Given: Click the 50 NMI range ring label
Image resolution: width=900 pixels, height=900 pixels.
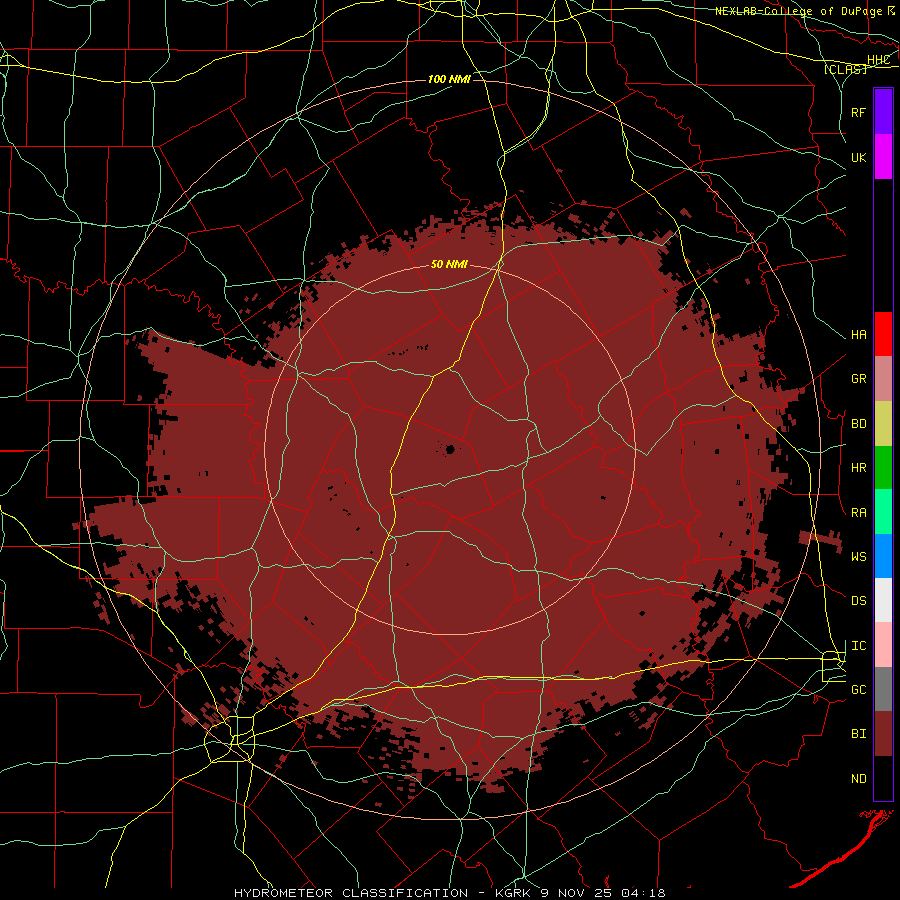Looking at the screenshot, I should (x=449, y=264).
